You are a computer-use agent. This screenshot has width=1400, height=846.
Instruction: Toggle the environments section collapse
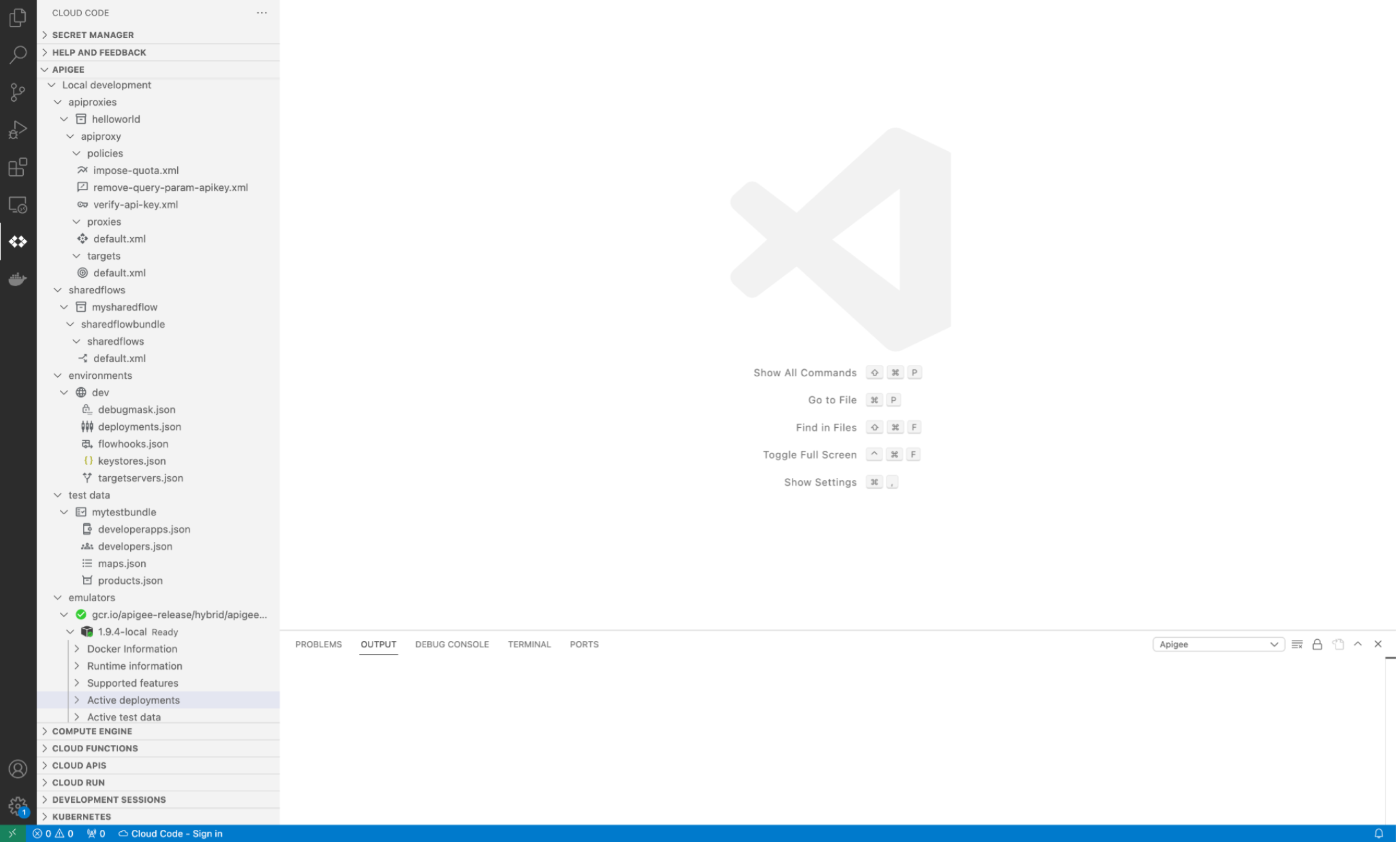tap(58, 375)
